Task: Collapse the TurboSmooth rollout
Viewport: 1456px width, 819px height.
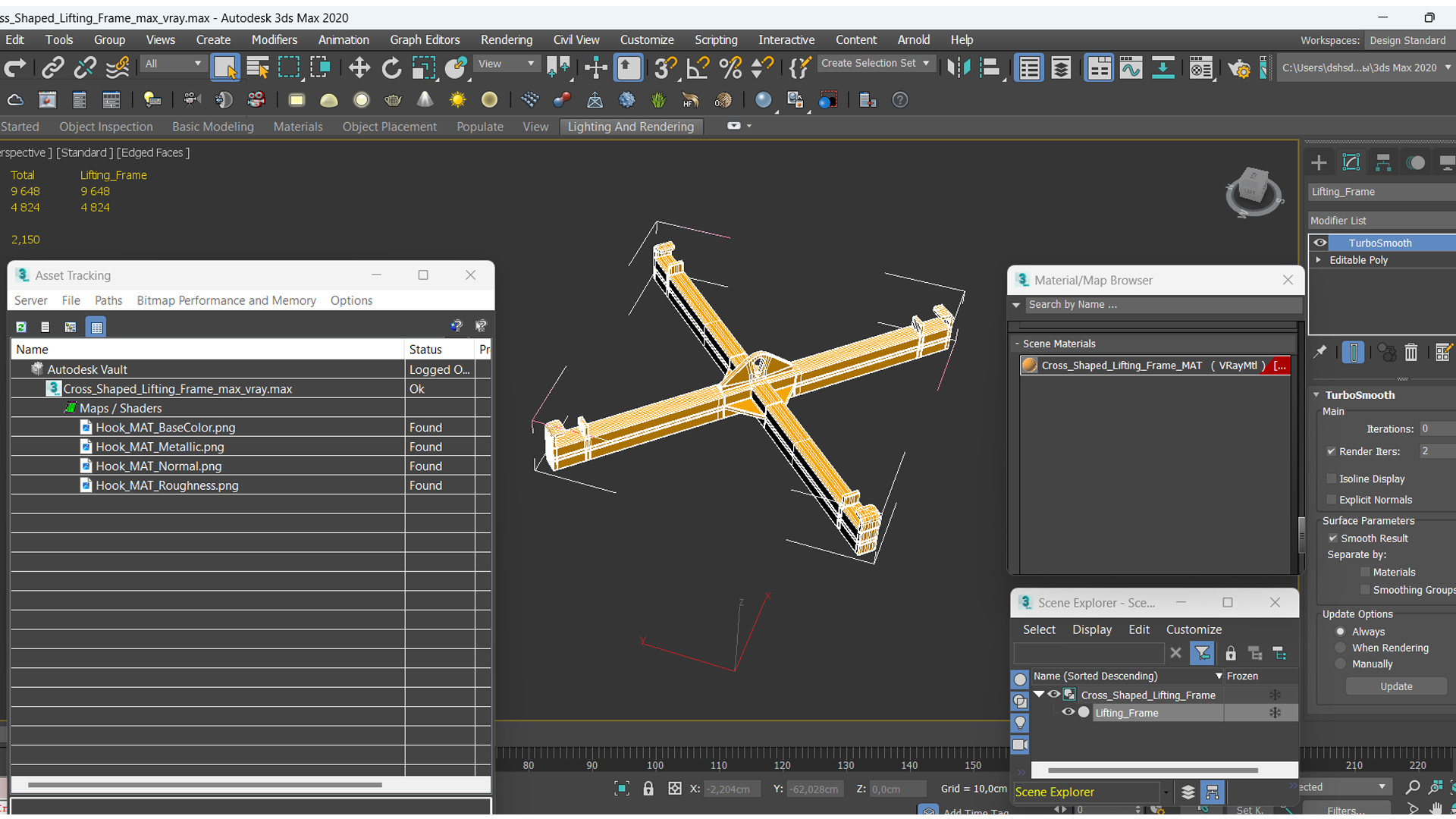Action: pos(1316,395)
